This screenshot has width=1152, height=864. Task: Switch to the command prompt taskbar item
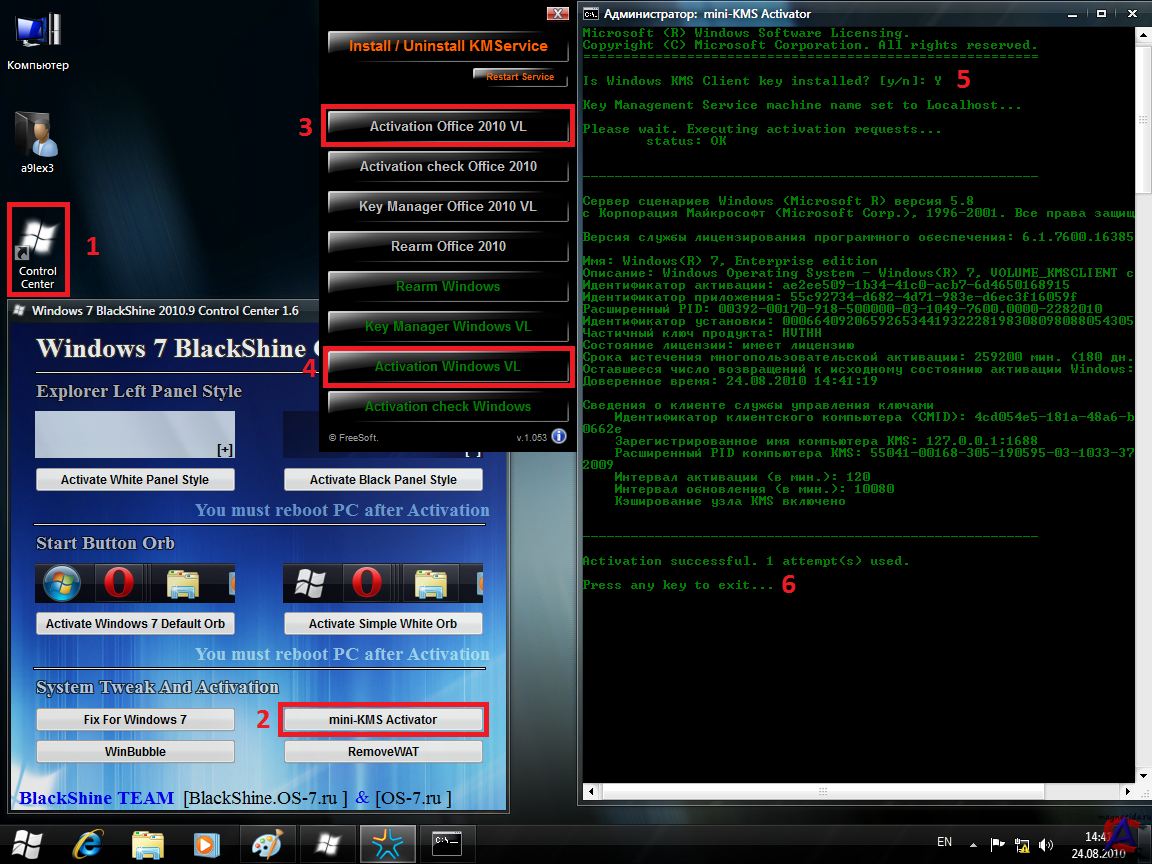[446, 843]
